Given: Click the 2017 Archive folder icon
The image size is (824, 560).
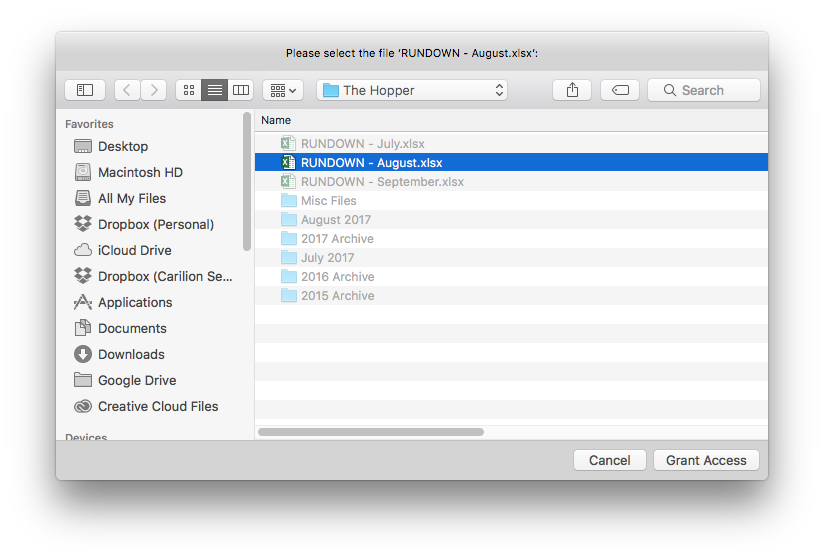Looking at the screenshot, I should (x=289, y=238).
